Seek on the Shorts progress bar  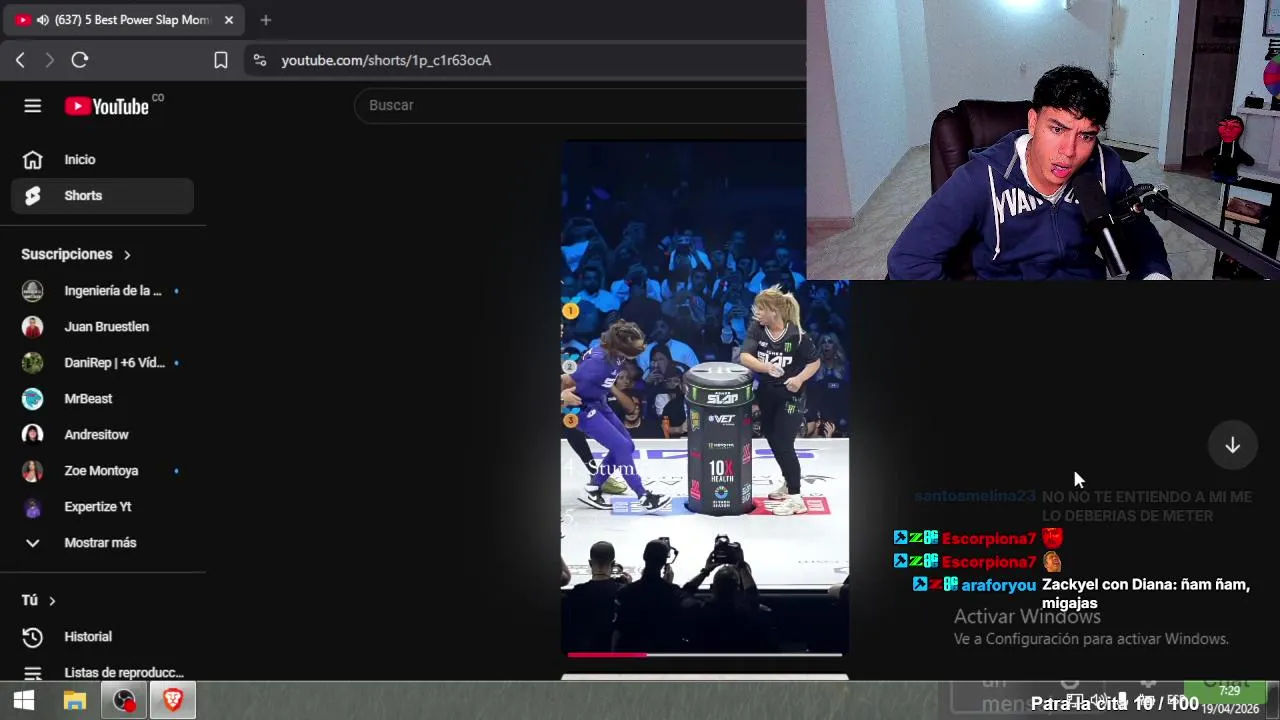click(705, 655)
